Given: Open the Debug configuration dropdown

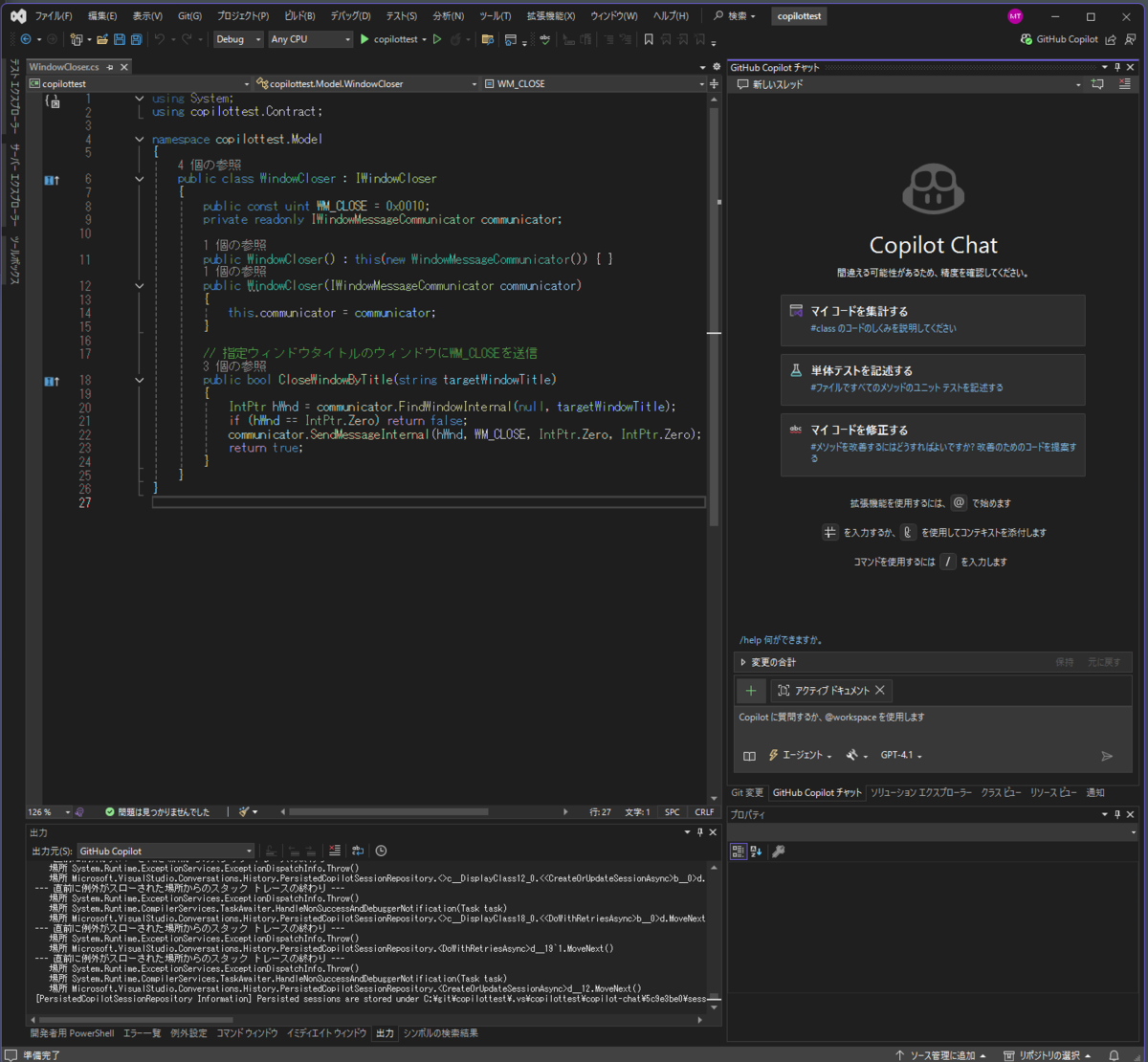Looking at the screenshot, I should coord(238,39).
